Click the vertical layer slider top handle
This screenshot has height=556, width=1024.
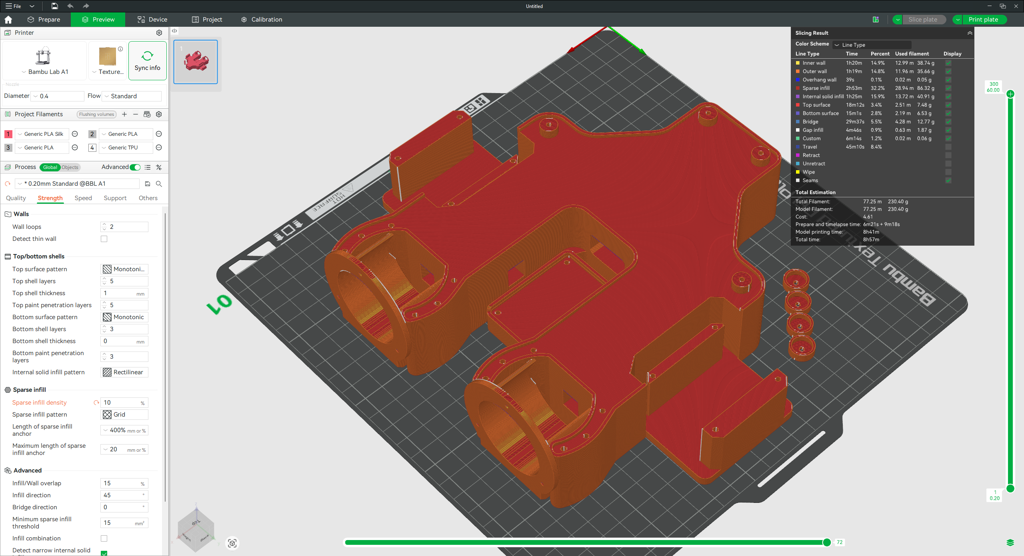[1010, 94]
